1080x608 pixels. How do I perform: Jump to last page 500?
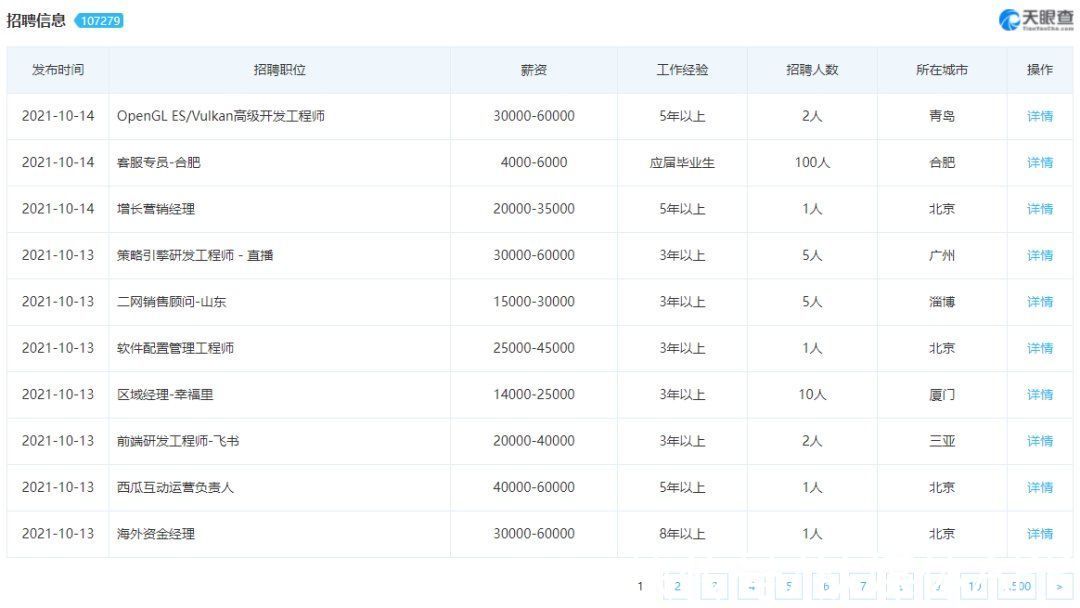pos(1017,587)
